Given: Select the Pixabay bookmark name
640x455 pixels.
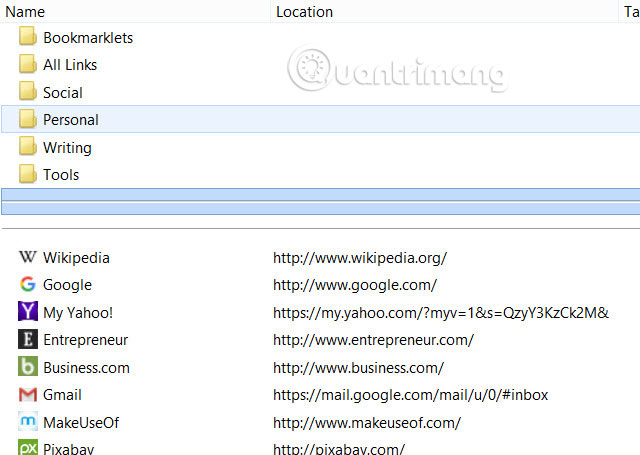Looking at the screenshot, I should [x=69, y=449].
